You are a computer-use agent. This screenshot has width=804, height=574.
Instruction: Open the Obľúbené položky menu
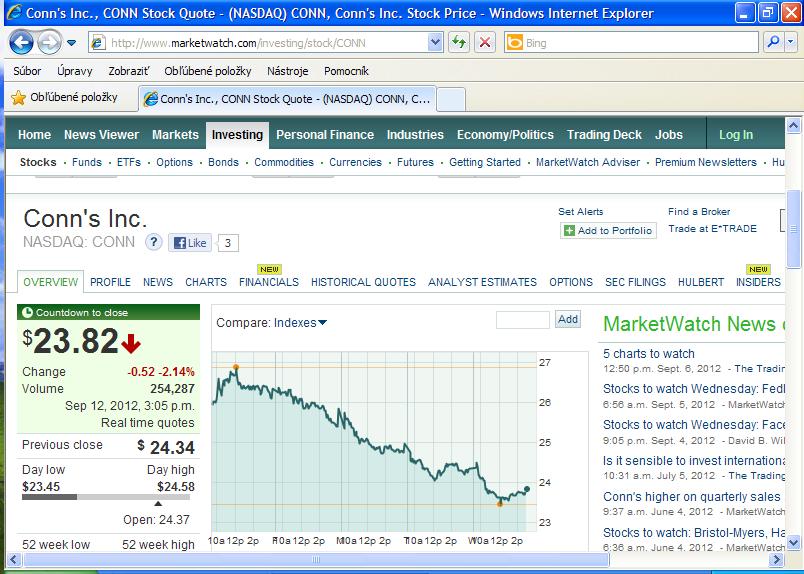[x=208, y=71]
